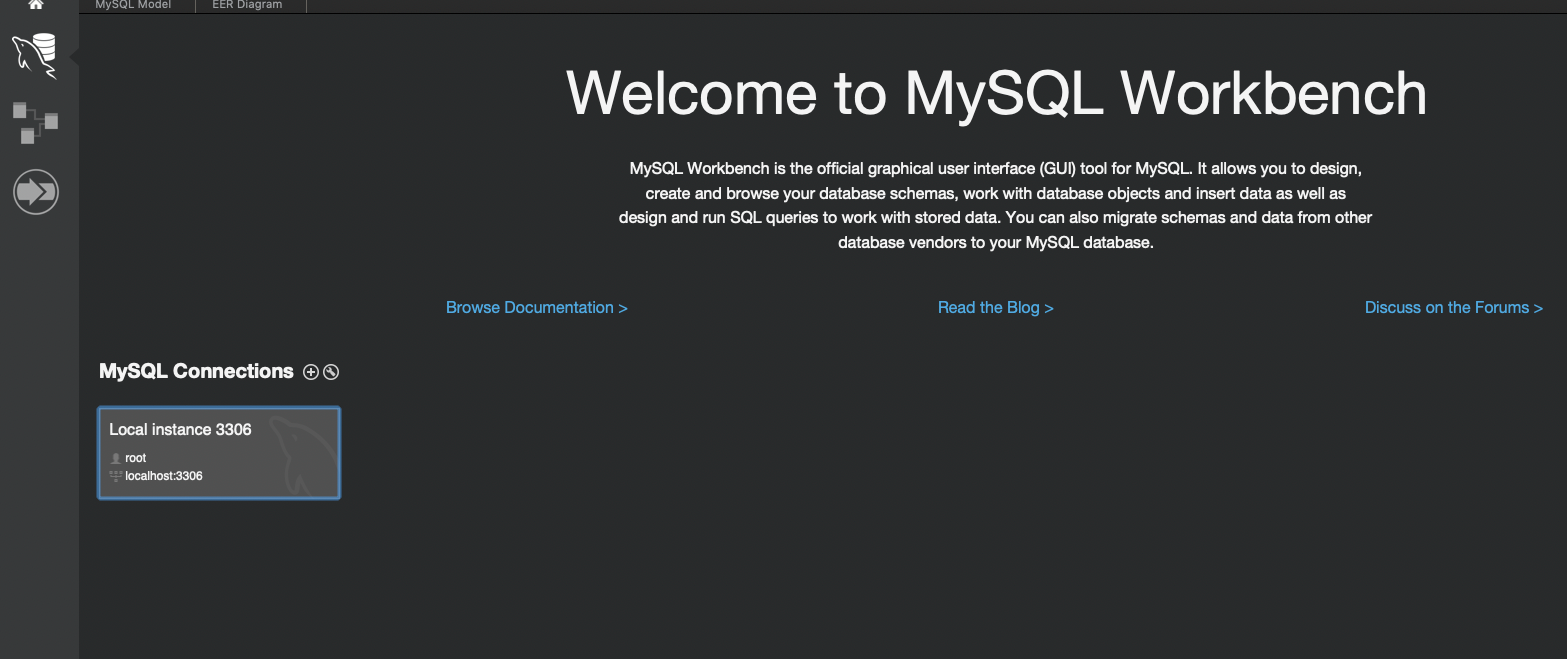Open the Discuss on the Forums link
The width and height of the screenshot is (1567, 659).
[1454, 308]
